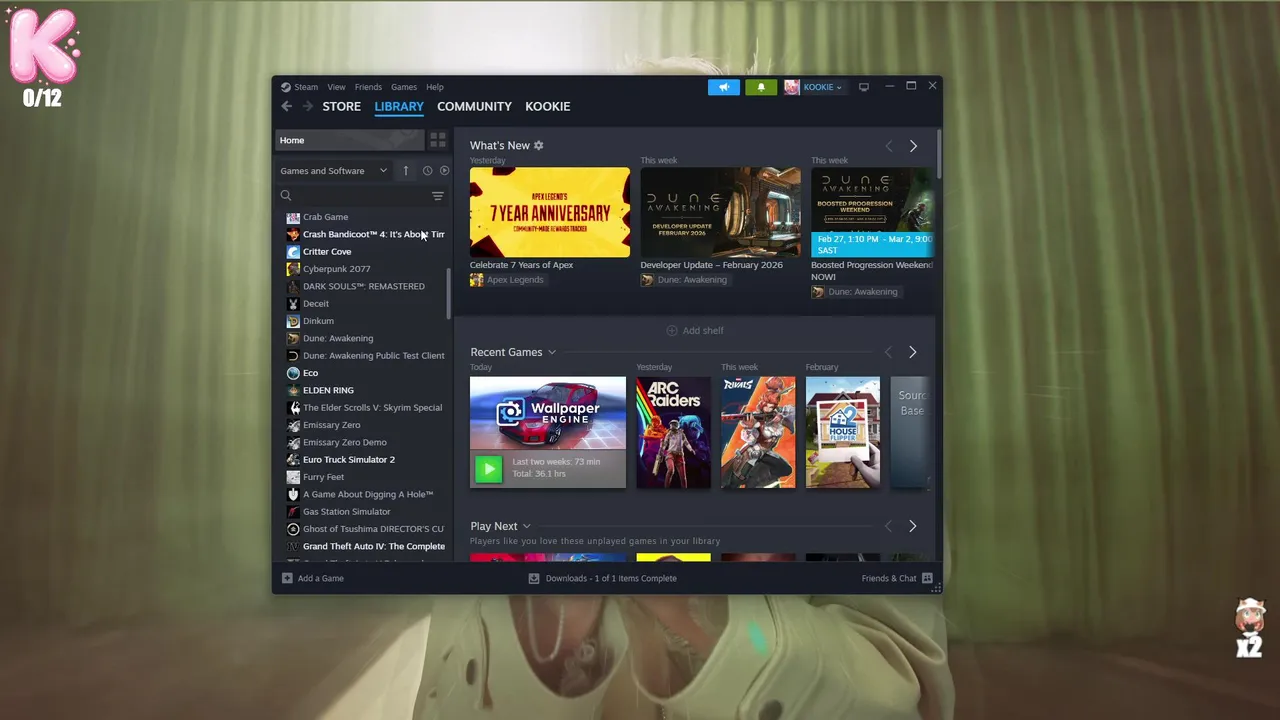Select the Marvel Rivals game tile
This screenshot has width=1280, height=720.
click(x=758, y=432)
